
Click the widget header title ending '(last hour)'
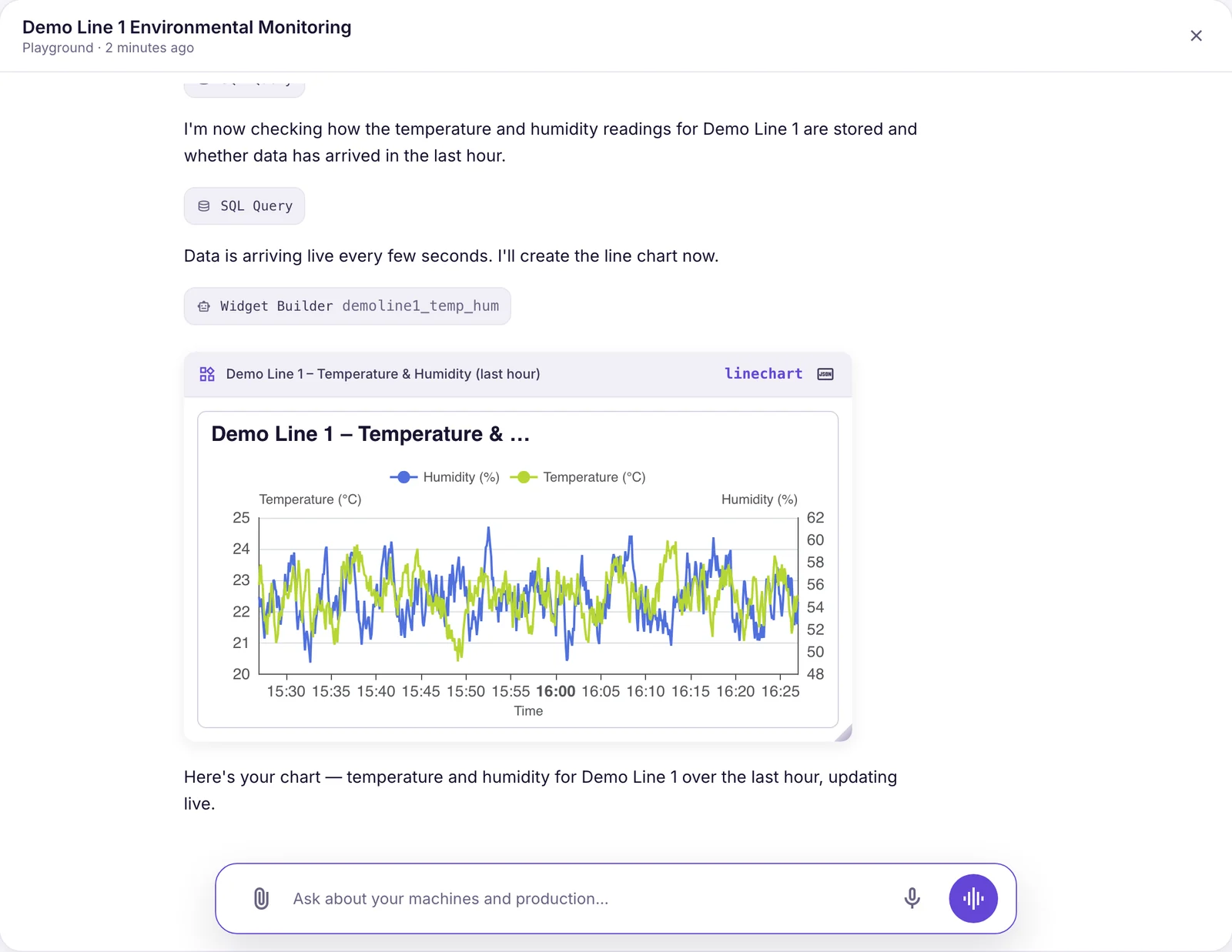[383, 374]
